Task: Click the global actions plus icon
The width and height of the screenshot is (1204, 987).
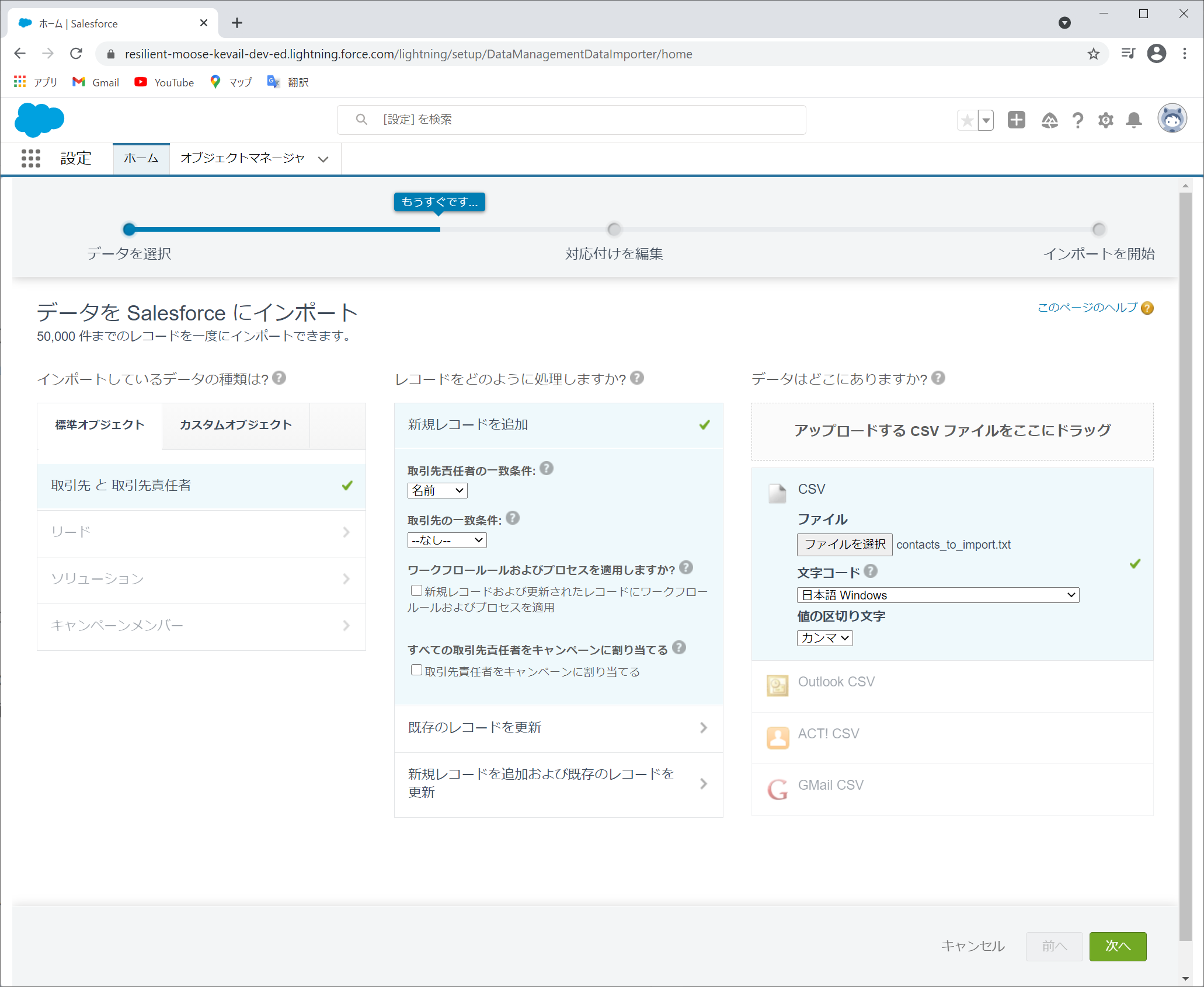Action: [1016, 120]
